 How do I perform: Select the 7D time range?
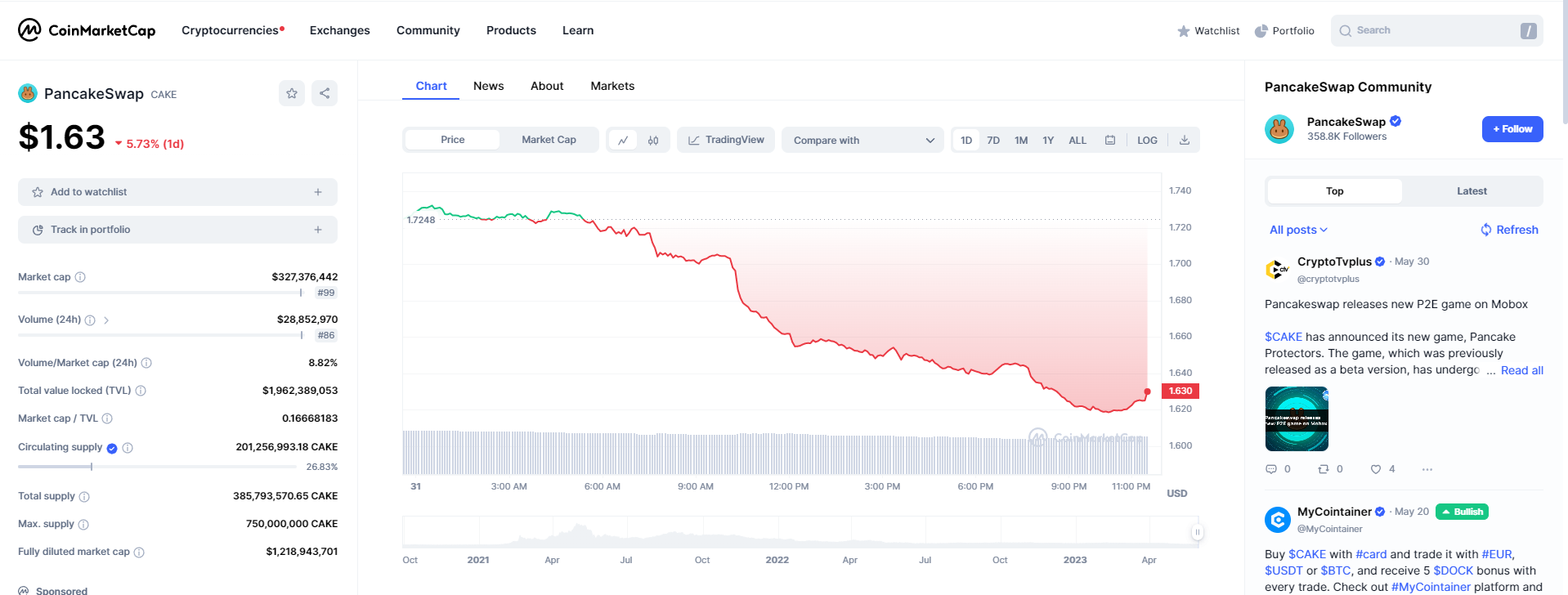click(993, 140)
